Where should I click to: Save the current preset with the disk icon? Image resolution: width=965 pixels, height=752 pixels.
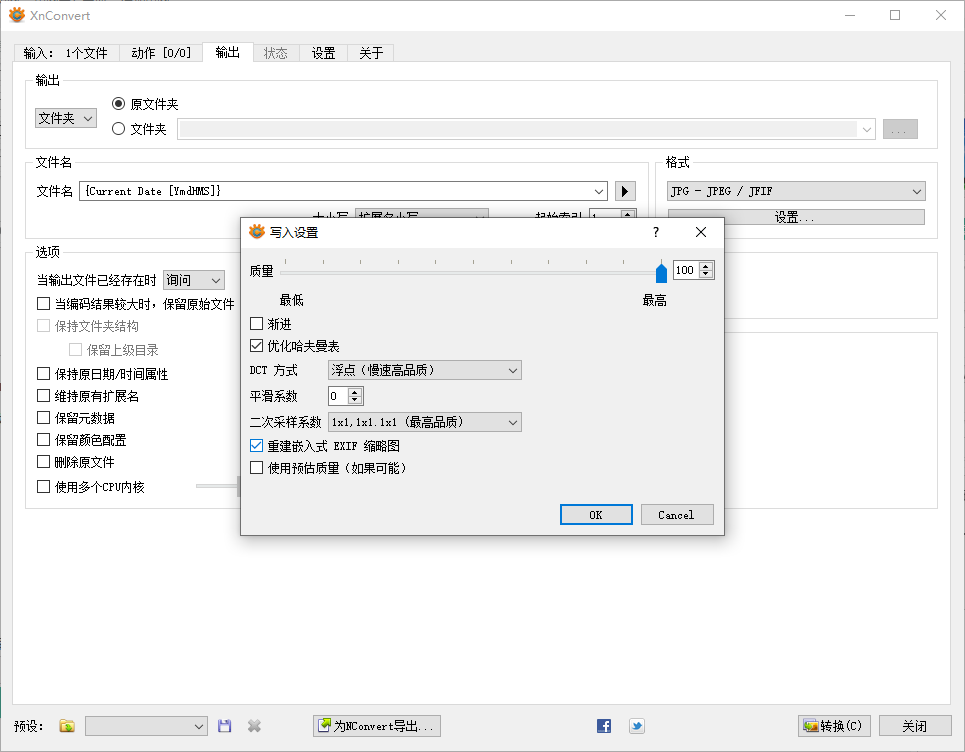coord(224,726)
